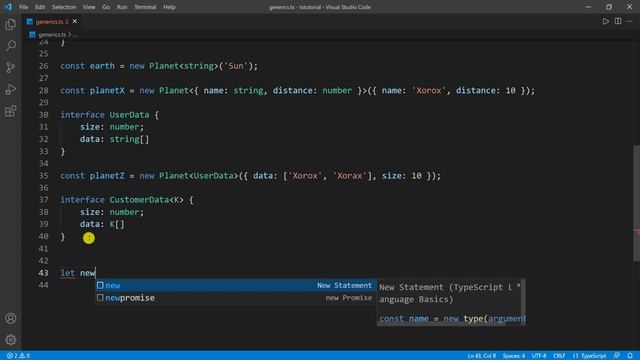Click 'CustomerData' on line 37
The image size is (640, 360).
click(x=139, y=200)
